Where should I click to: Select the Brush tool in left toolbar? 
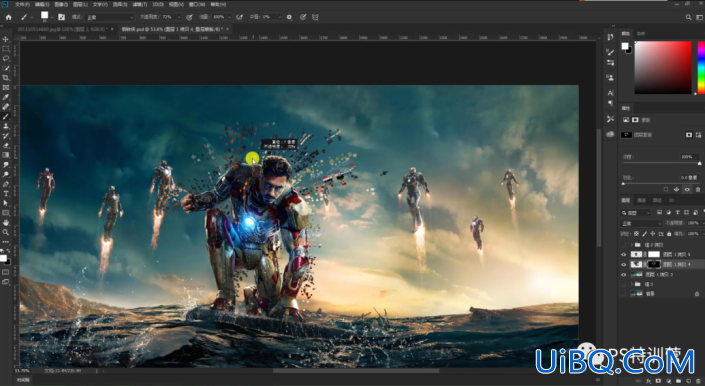tap(6, 116)
